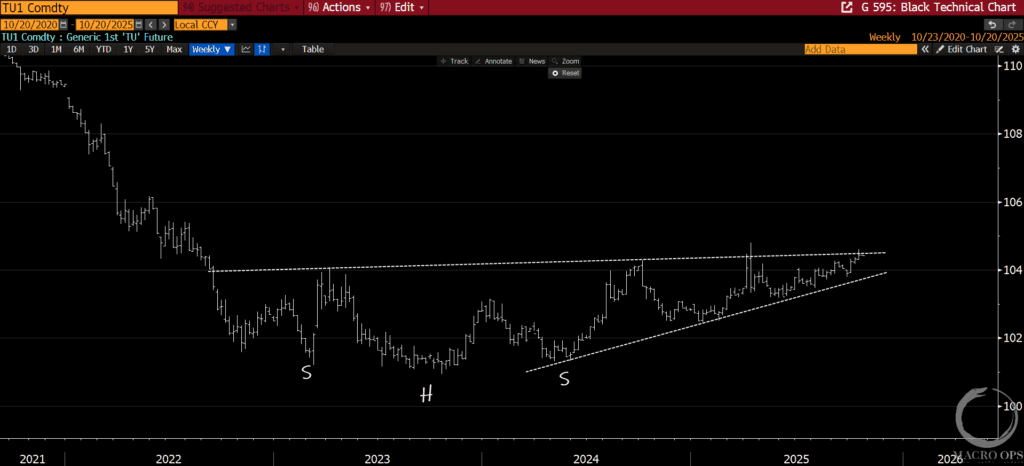Open end date calendar picker

coord(139,23)
